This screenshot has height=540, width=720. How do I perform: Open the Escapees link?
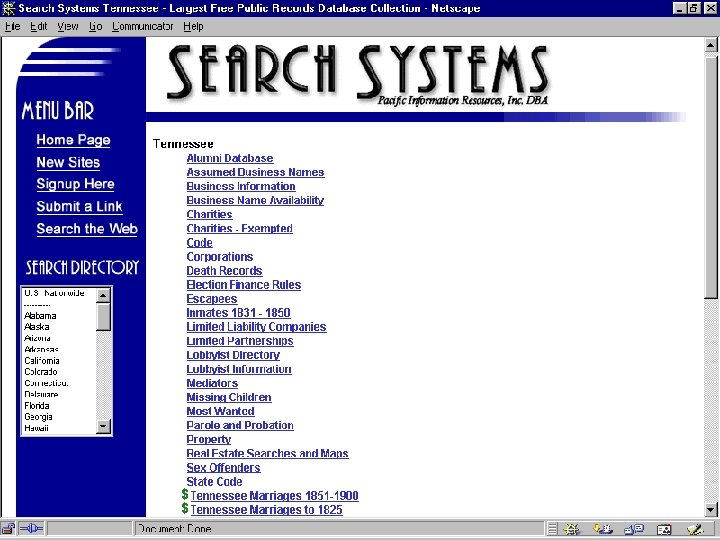point(212,299)
